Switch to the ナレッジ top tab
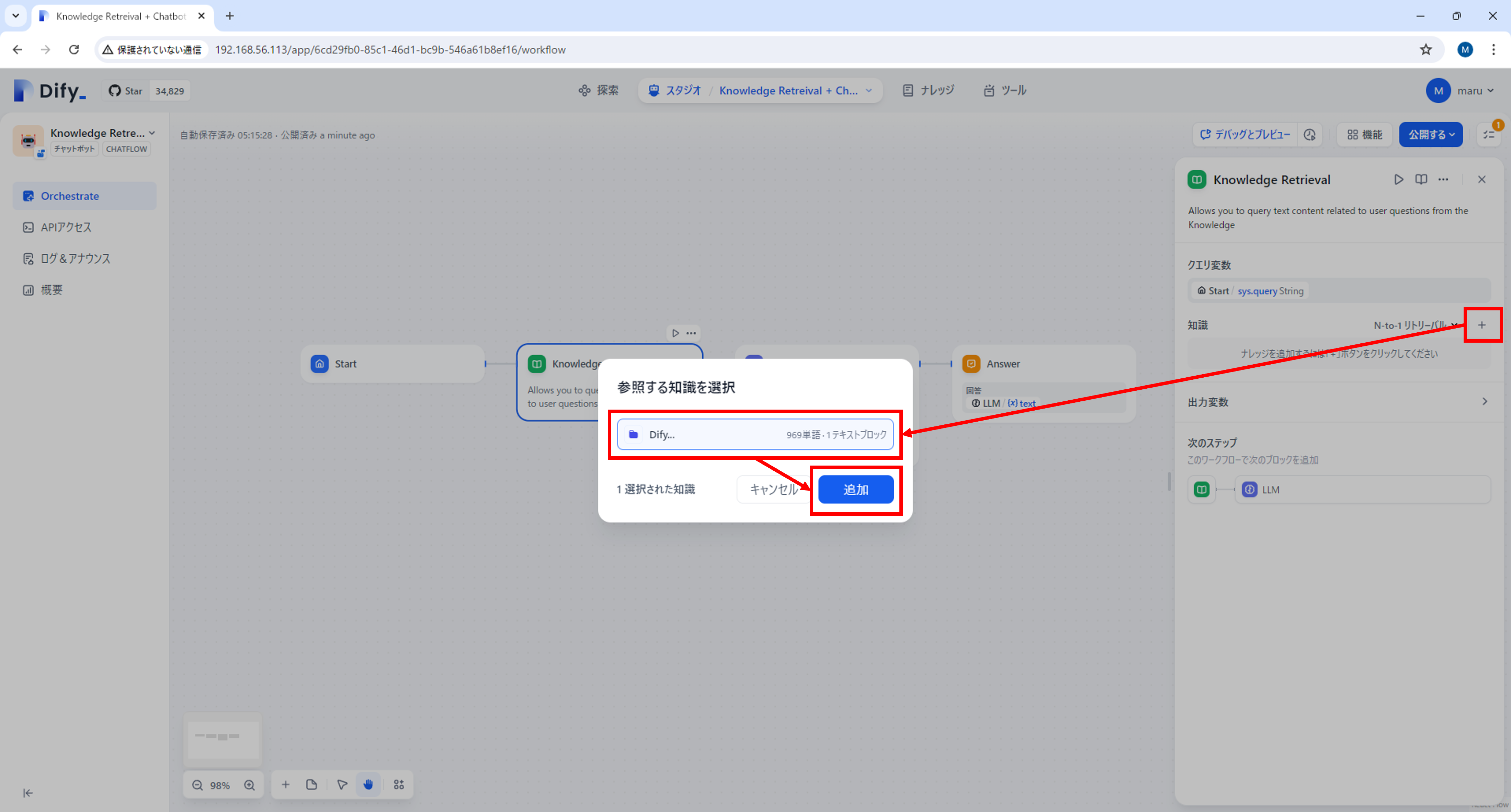1511x812 pixels. click(x=929, y=90)
